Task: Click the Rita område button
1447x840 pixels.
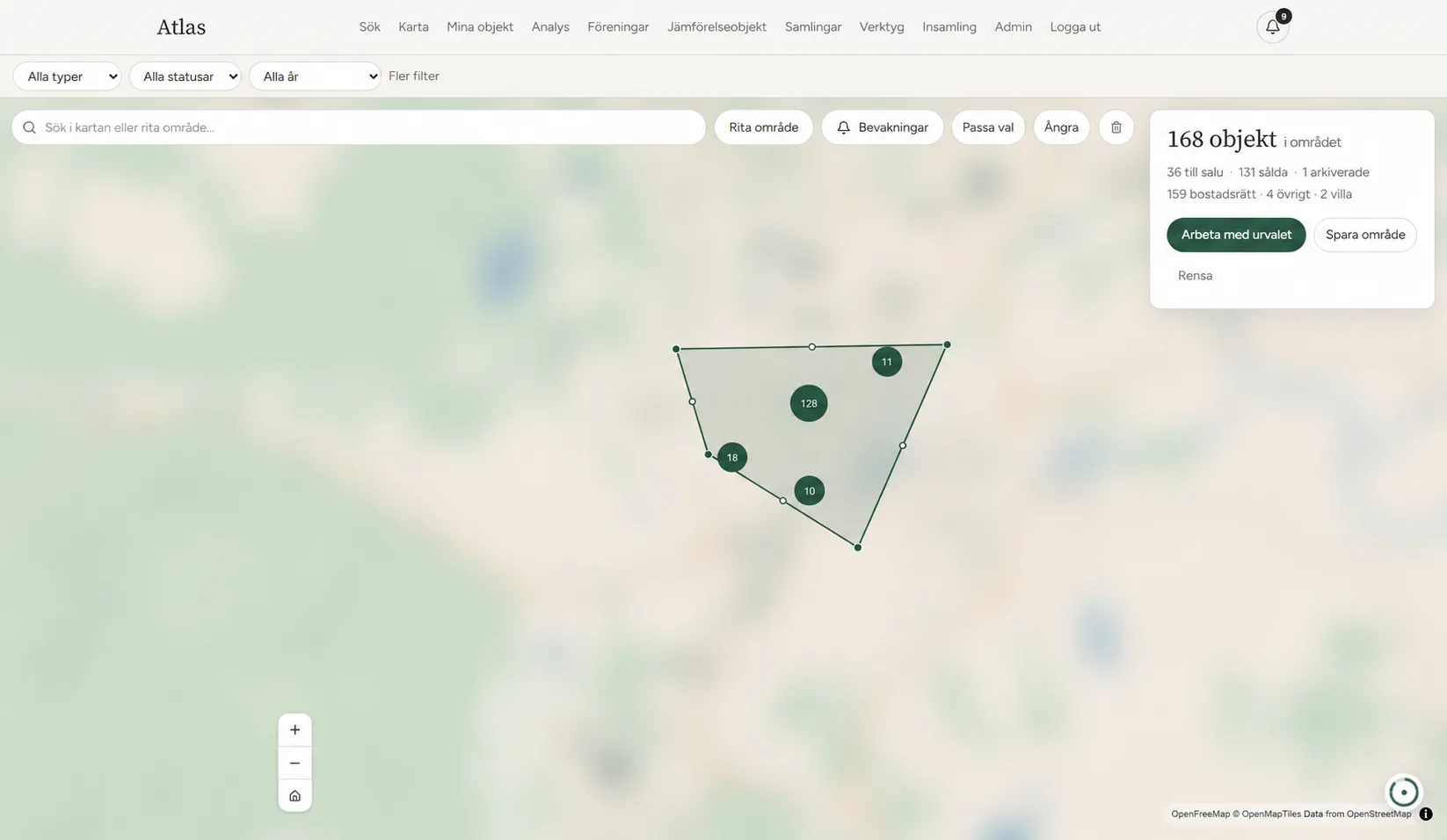Action: (x=763, y=127)
